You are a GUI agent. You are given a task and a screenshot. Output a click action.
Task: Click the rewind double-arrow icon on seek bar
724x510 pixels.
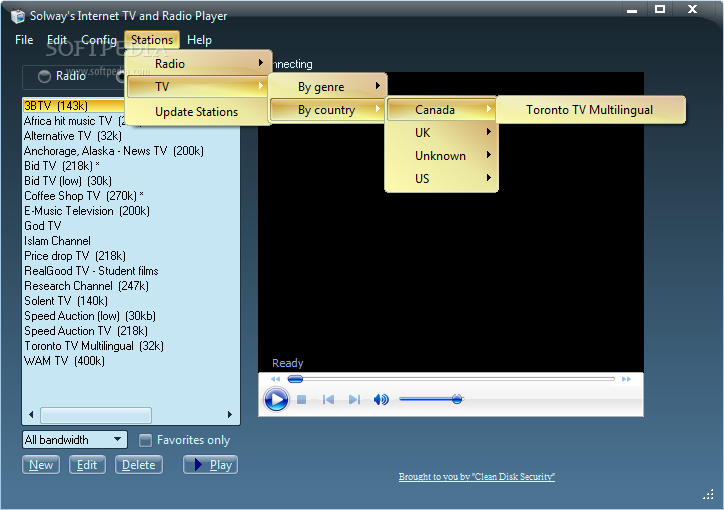[276, 379]
